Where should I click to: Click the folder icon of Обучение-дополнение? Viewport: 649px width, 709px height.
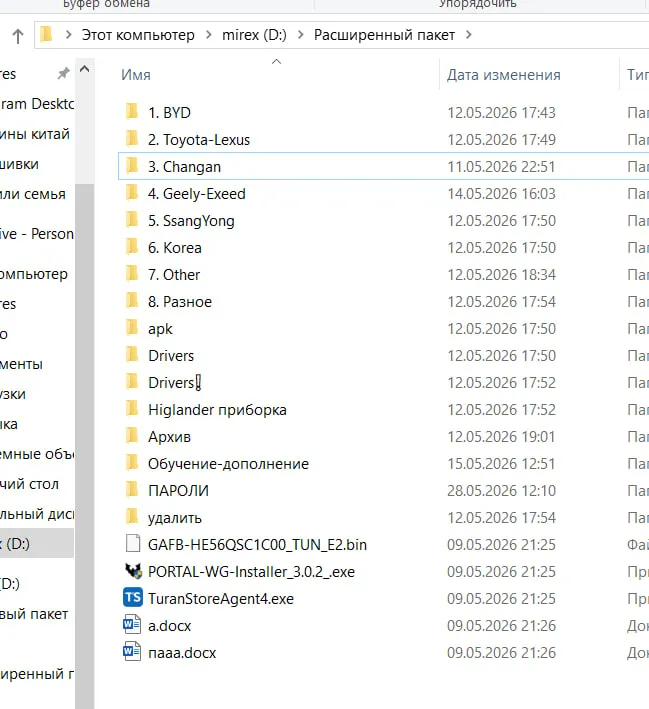pos(132,463)
